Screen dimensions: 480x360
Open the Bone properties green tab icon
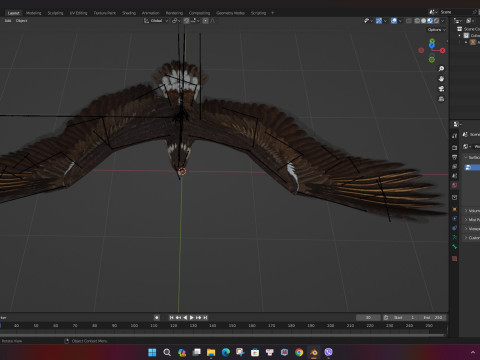coord(454,247)
